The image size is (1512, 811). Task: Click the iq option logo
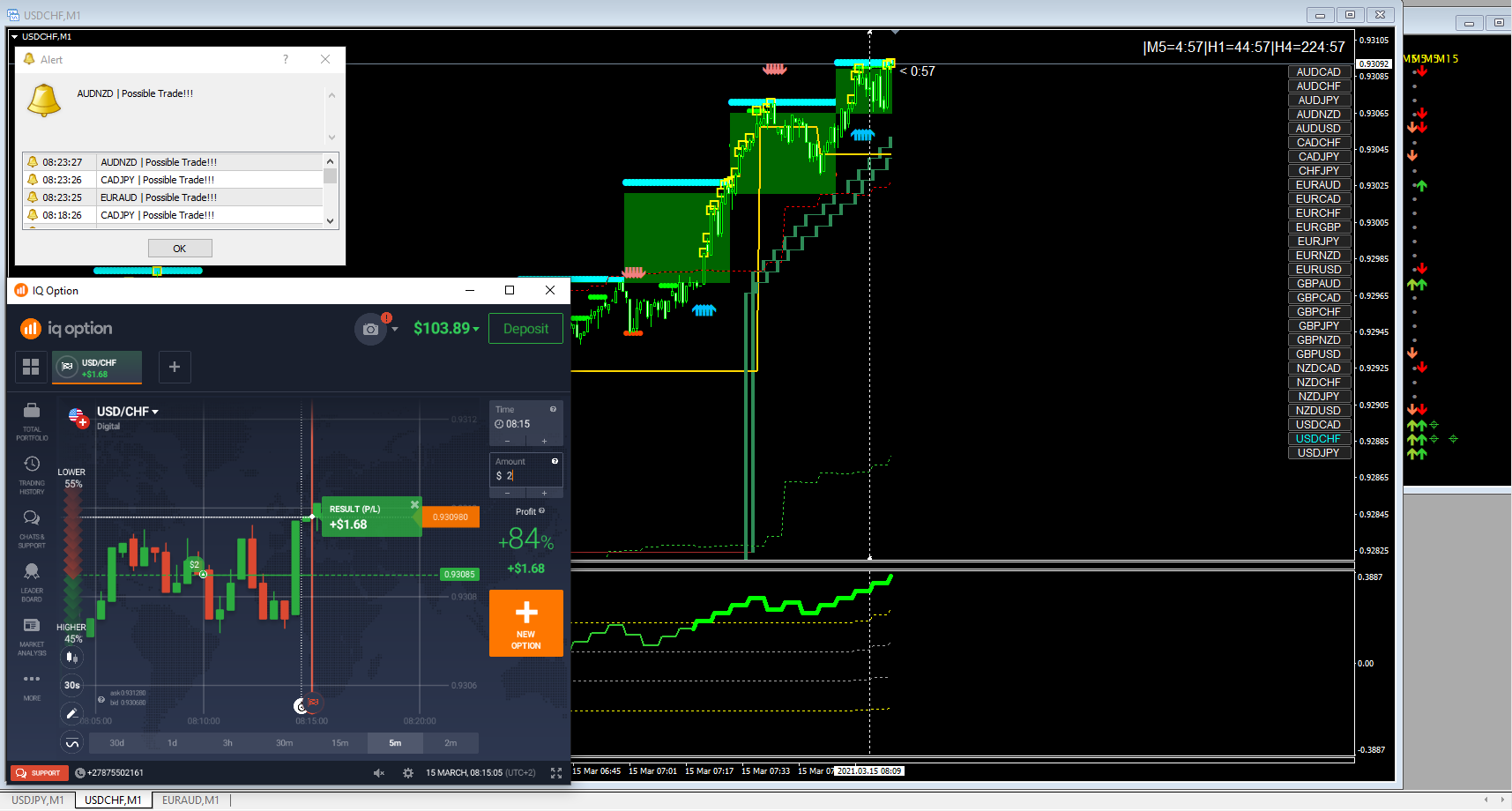click(66, 329)
